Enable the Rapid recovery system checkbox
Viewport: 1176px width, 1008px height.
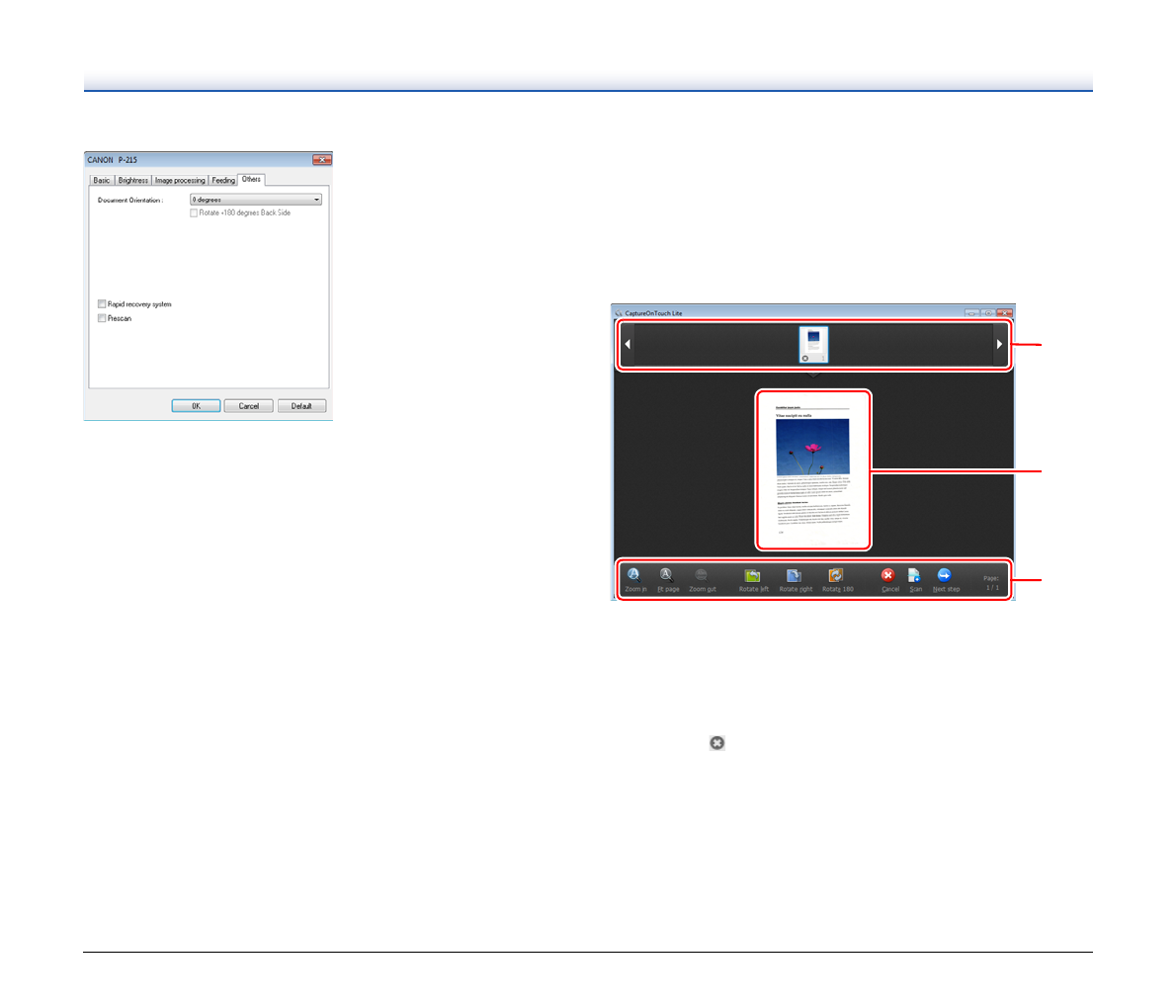[102, 304]
